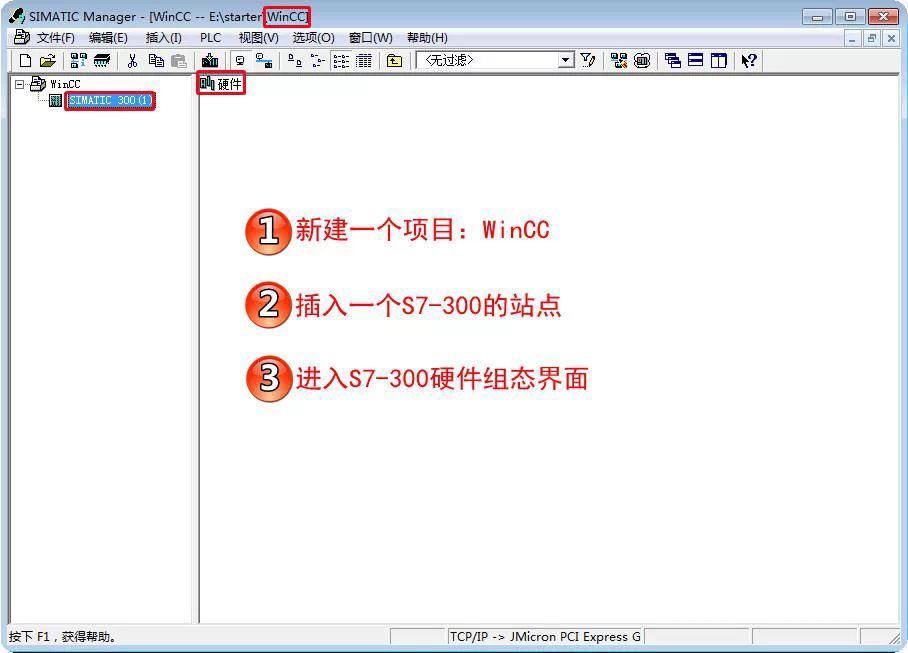Viewport: 908px width, 653px height.
Task: Click the Configure Network icon
Action: 619,60
